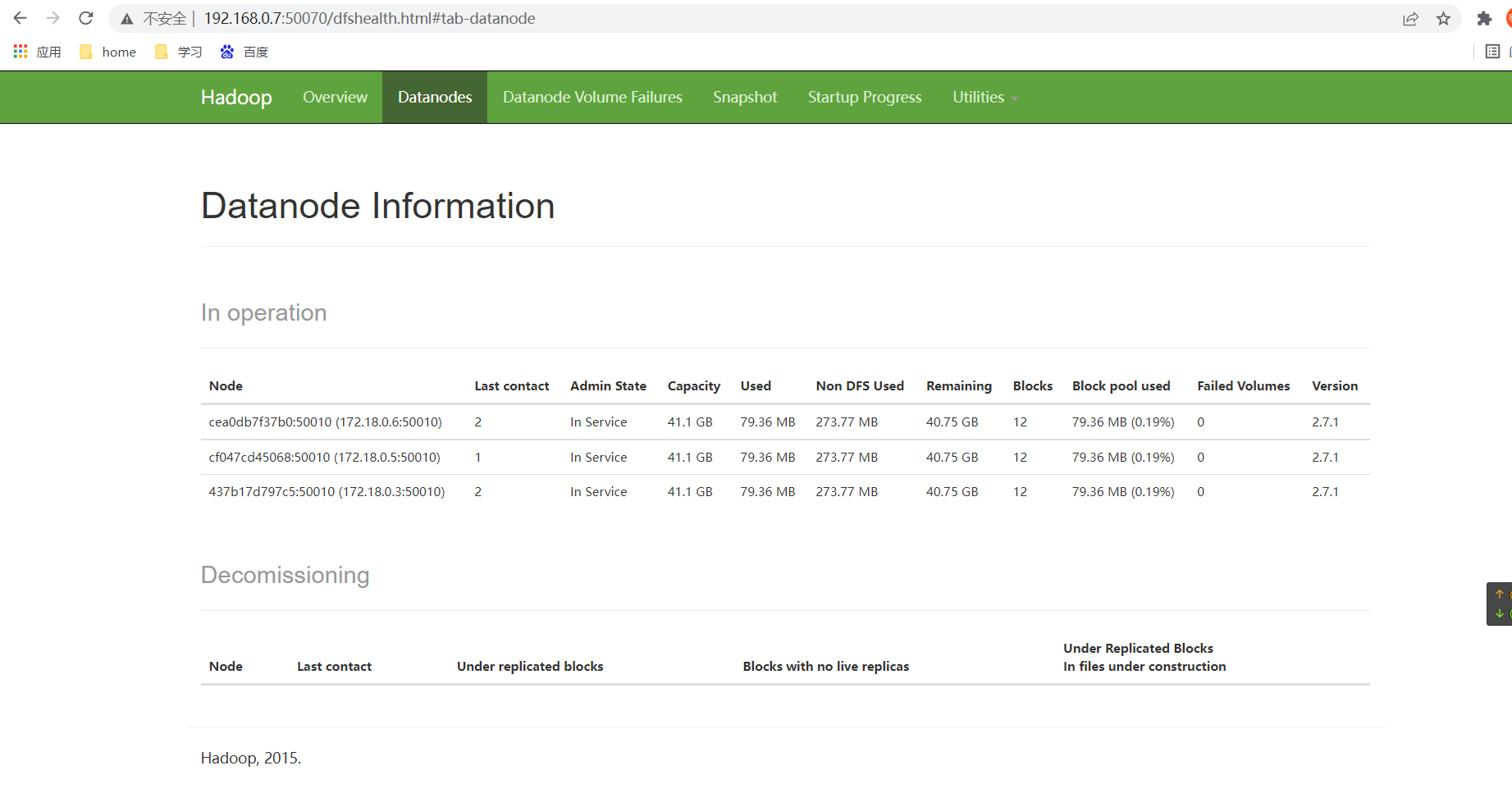Switch to the Overview tab
This screenshot has height=793, width=1512.
point(335,97)
